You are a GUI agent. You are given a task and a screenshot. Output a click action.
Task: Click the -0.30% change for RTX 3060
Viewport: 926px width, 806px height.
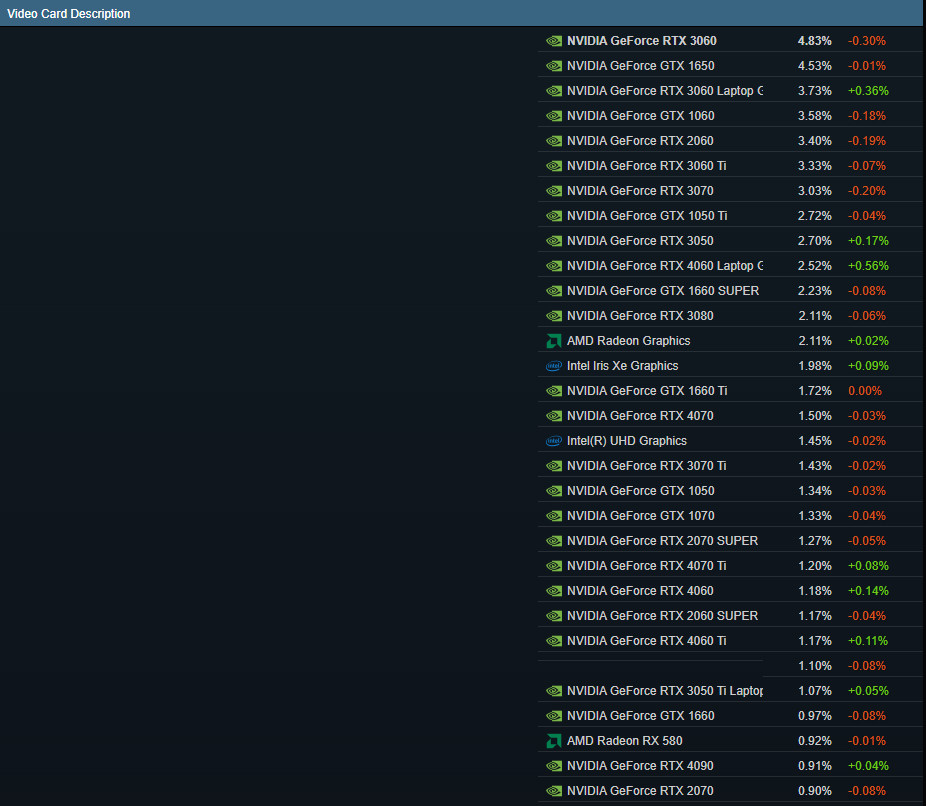coord(866,41)
